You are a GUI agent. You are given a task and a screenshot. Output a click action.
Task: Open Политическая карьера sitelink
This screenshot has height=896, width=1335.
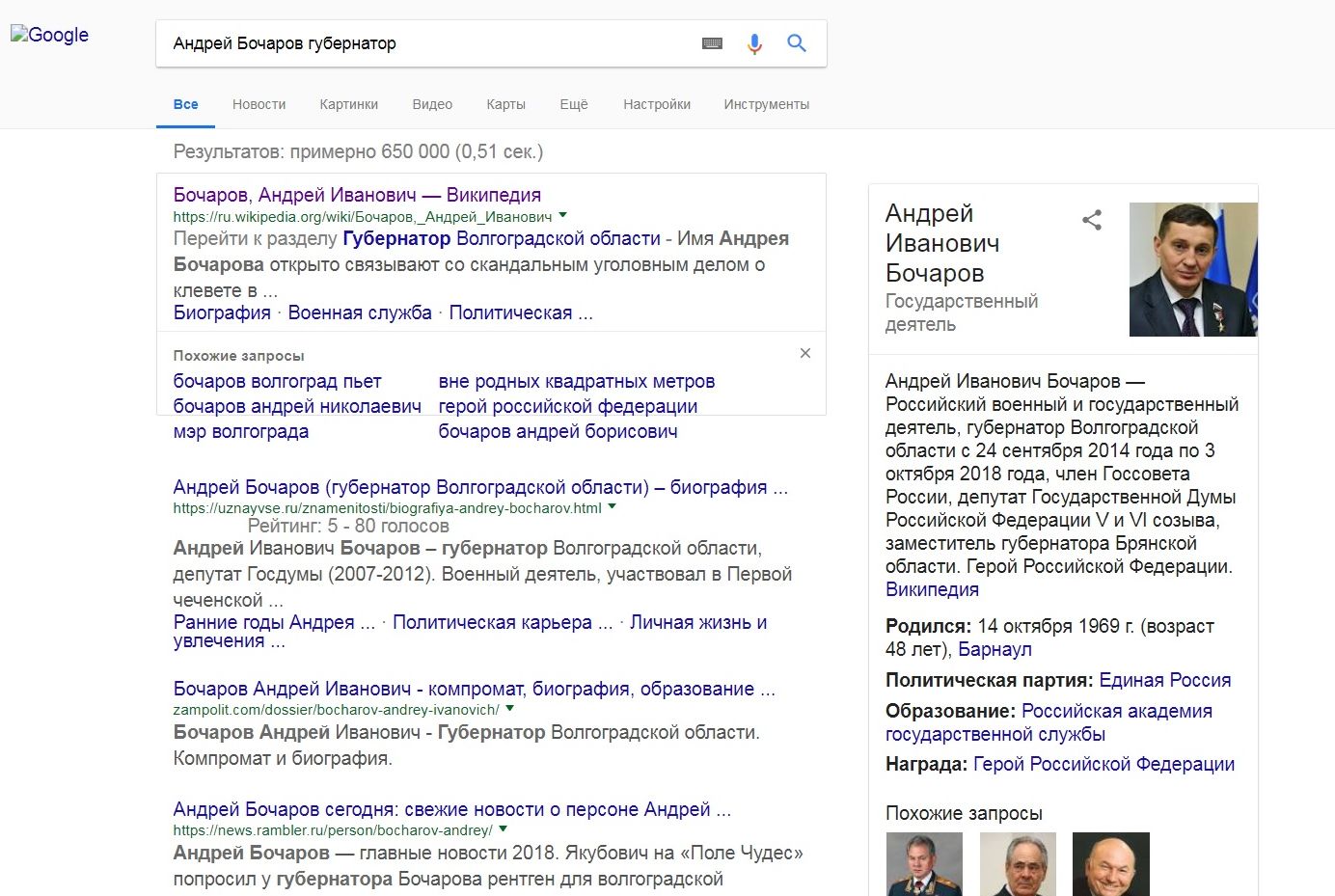coord(503,622)
